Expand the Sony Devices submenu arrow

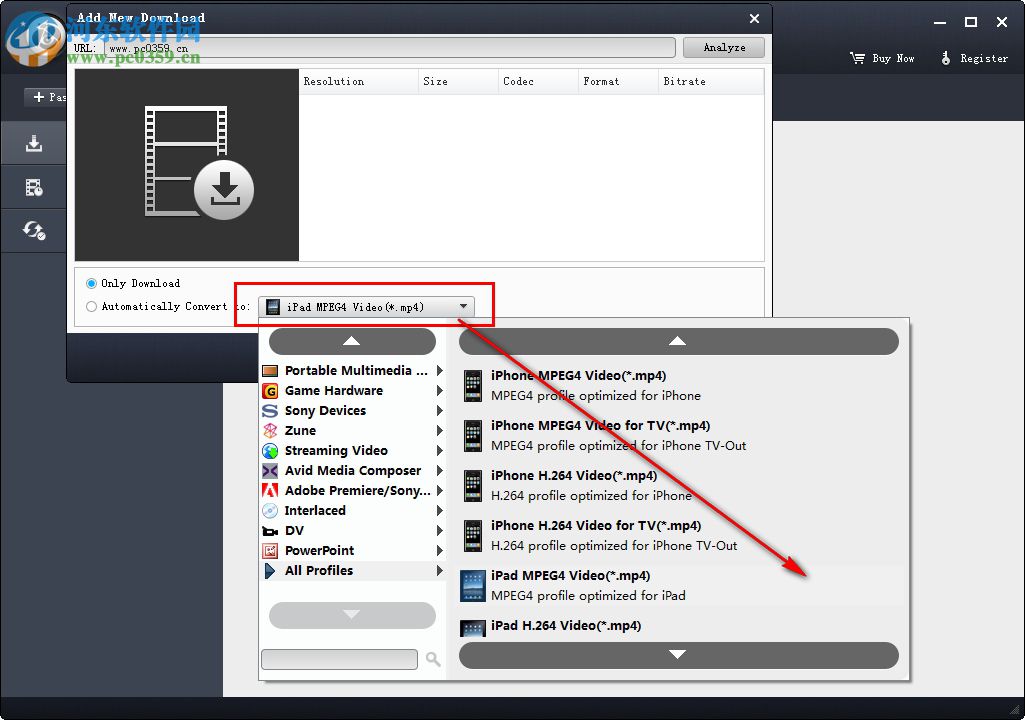(438, 410)
